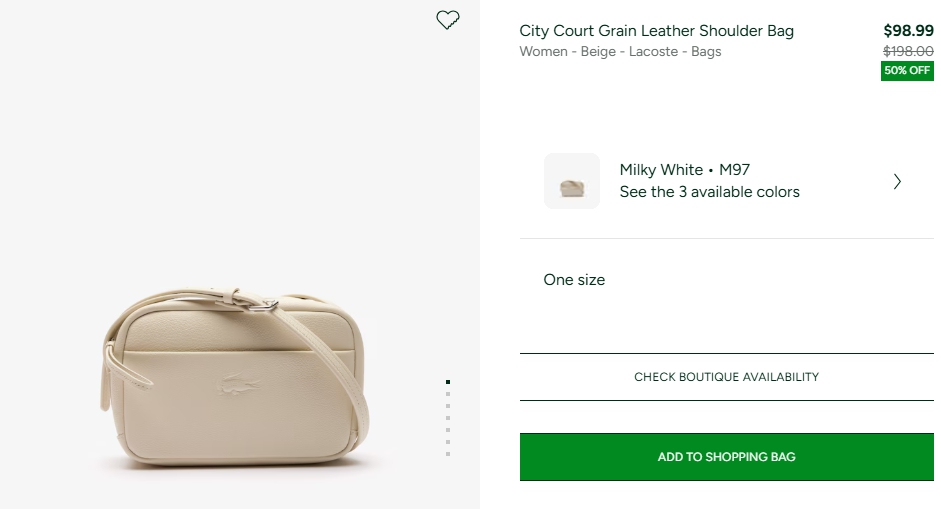Open the Women breadcrumb link
Viewport: 941px width, 509px height.
click(545, 52)
